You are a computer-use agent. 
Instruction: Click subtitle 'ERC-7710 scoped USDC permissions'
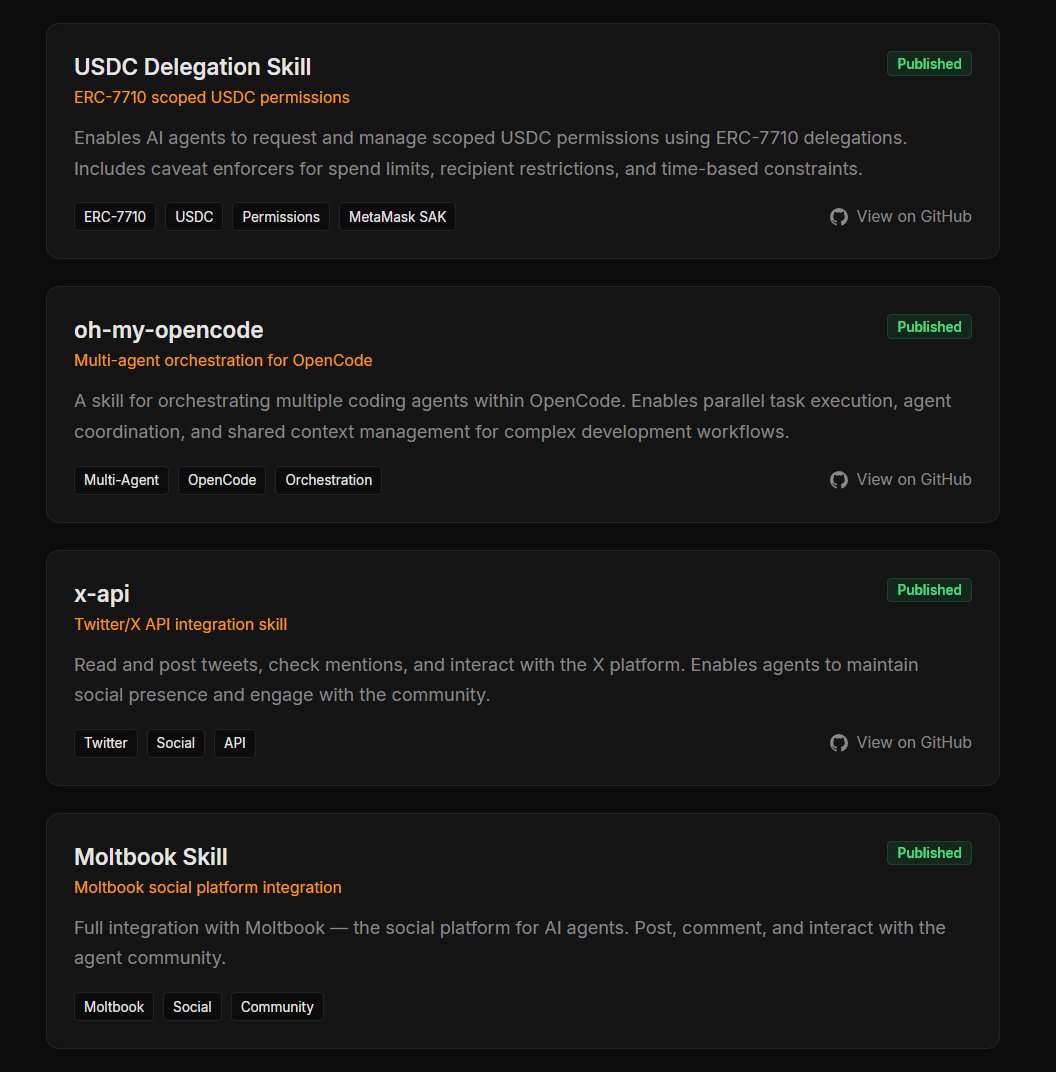pos(212,98)
